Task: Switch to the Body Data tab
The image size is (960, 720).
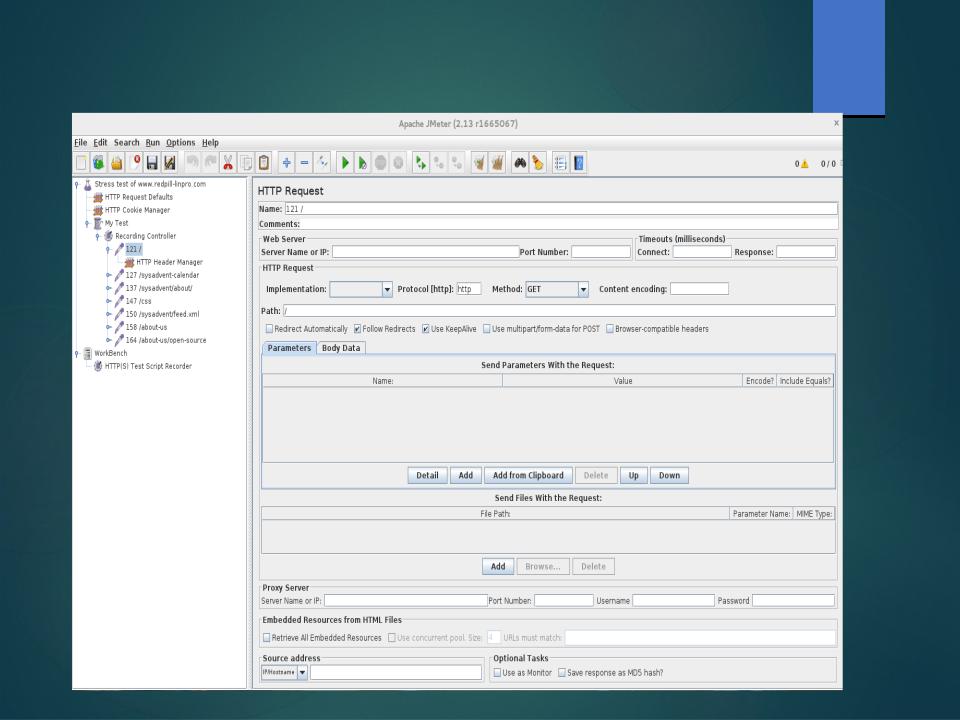Action: (x=341, y=348)
